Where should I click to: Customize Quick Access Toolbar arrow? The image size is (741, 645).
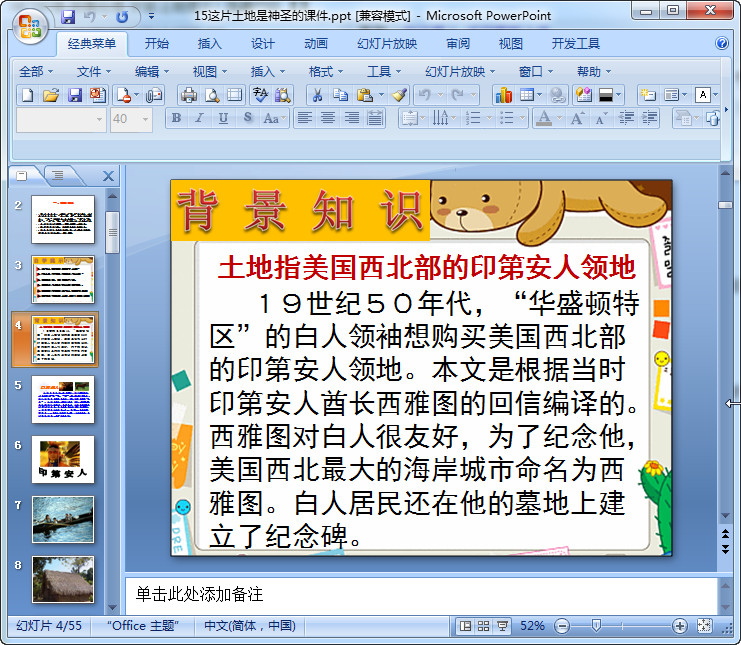[x=151, y=17]
